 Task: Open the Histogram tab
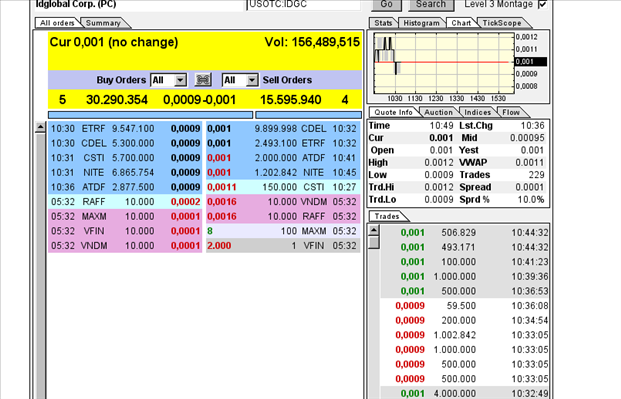pyautogui.click(x=421, y=23)
